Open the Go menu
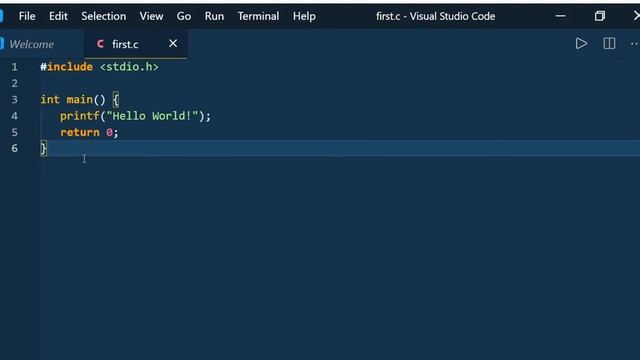Screen dimensions: 640x360 click(184, 16)
